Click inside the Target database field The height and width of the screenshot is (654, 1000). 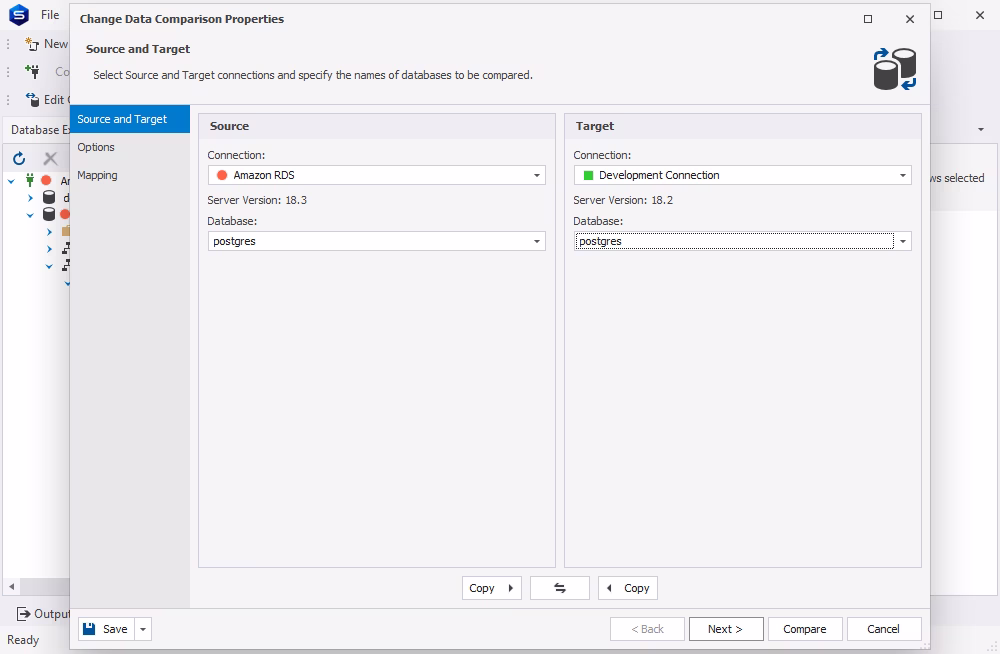(x=734, y=241)
